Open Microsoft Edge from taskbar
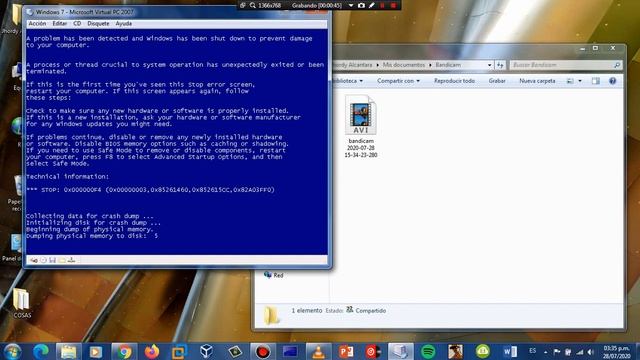The image size is (640, 360). [x=41, y=351]
